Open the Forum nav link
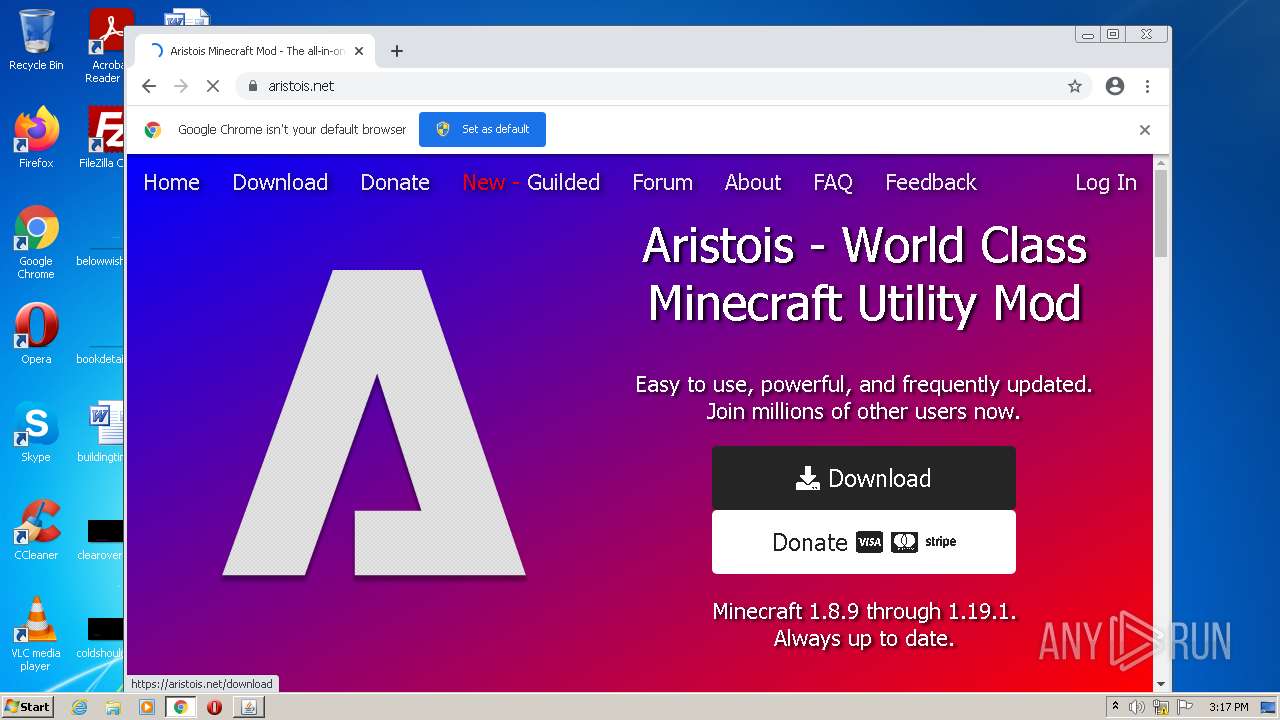This screenshot has height=720, width=1280. (x=662, y=182)
